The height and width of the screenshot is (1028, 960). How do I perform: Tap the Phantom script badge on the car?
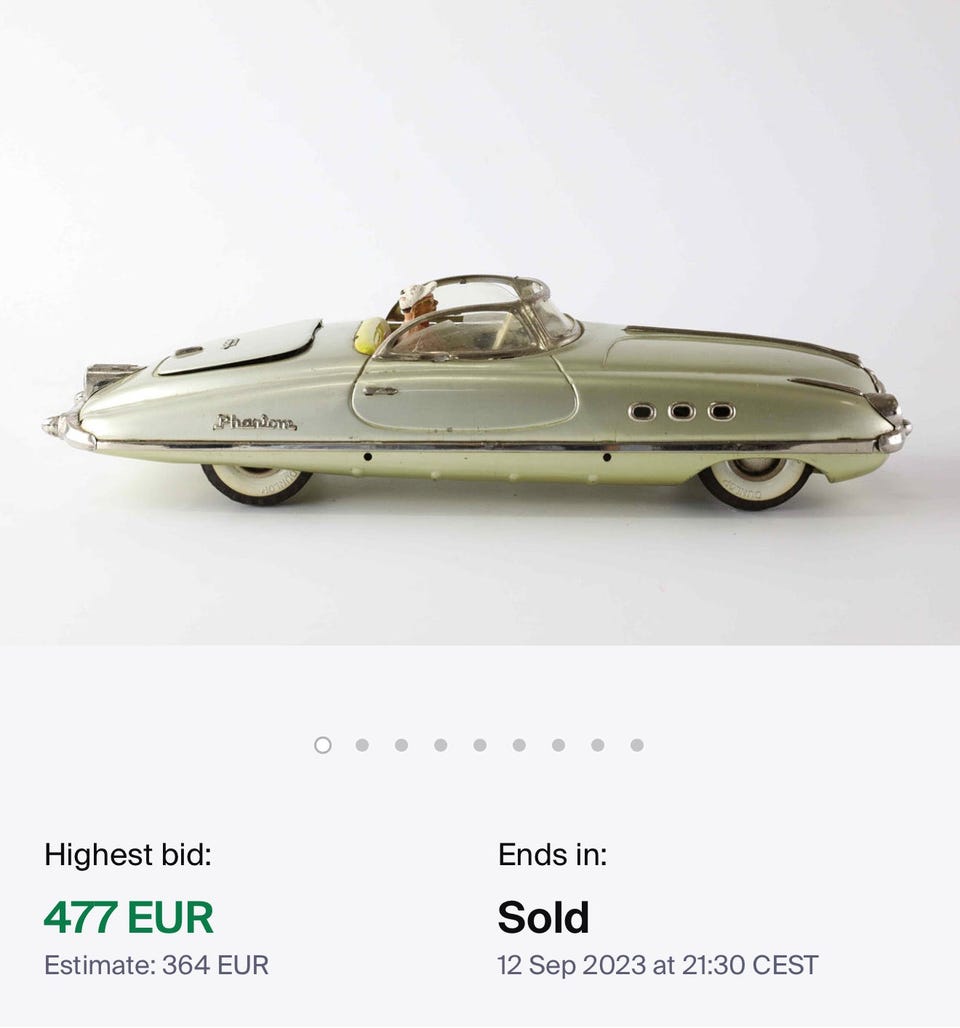coord(254,423)
